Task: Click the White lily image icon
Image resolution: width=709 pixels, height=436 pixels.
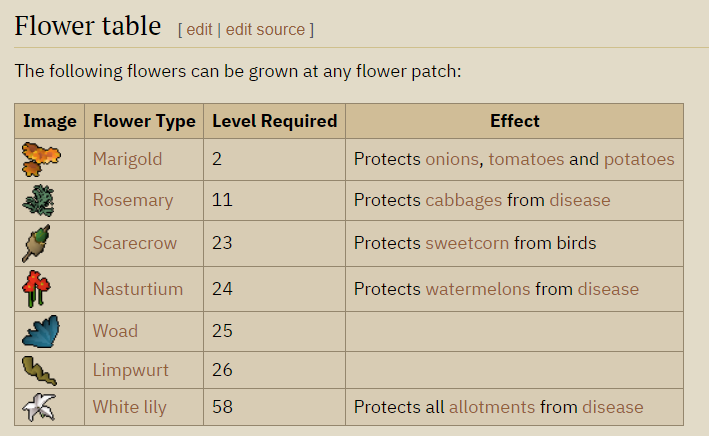Action: click(39, 407)
